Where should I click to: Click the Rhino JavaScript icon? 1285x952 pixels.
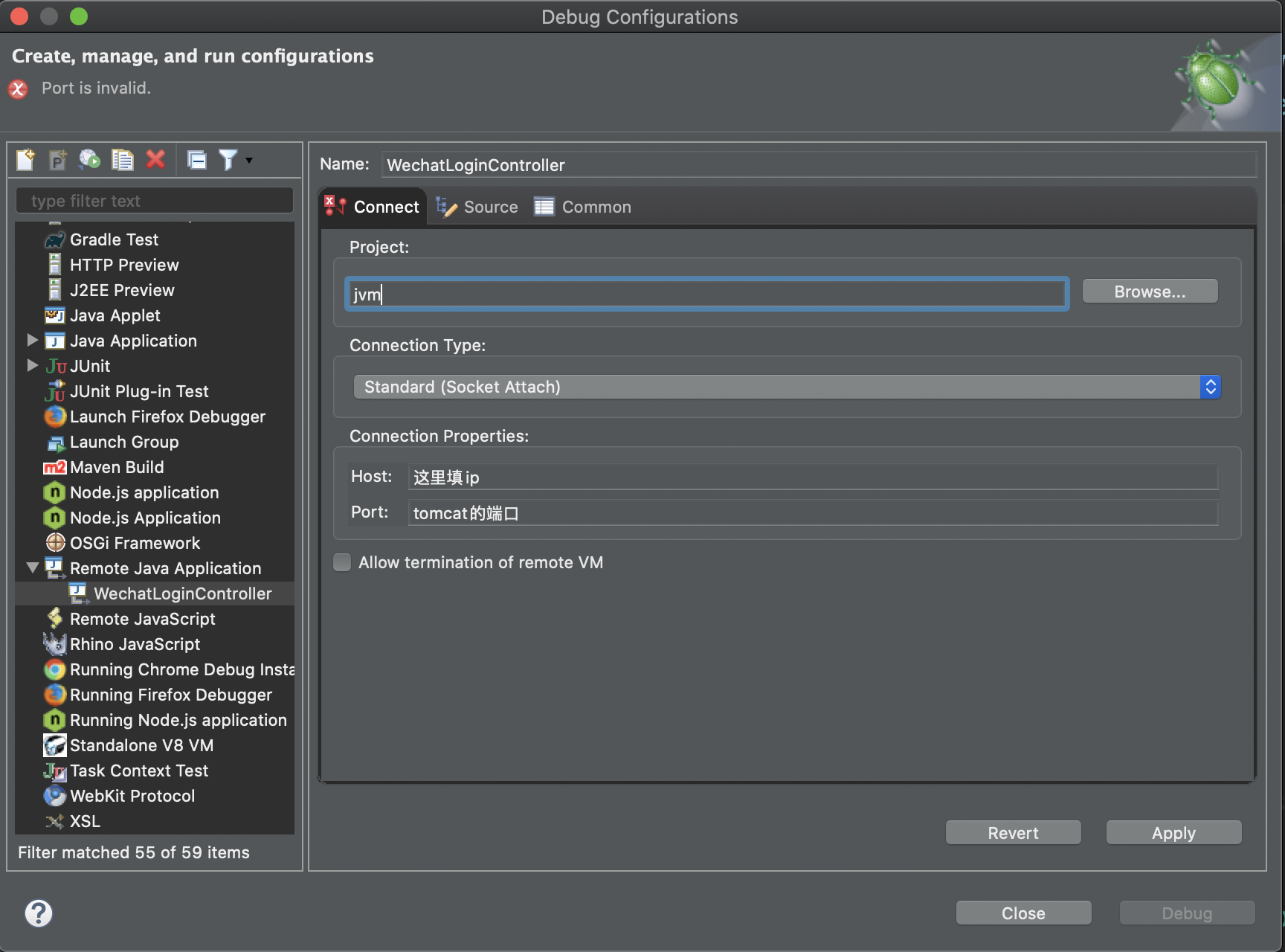click(55, 644)
